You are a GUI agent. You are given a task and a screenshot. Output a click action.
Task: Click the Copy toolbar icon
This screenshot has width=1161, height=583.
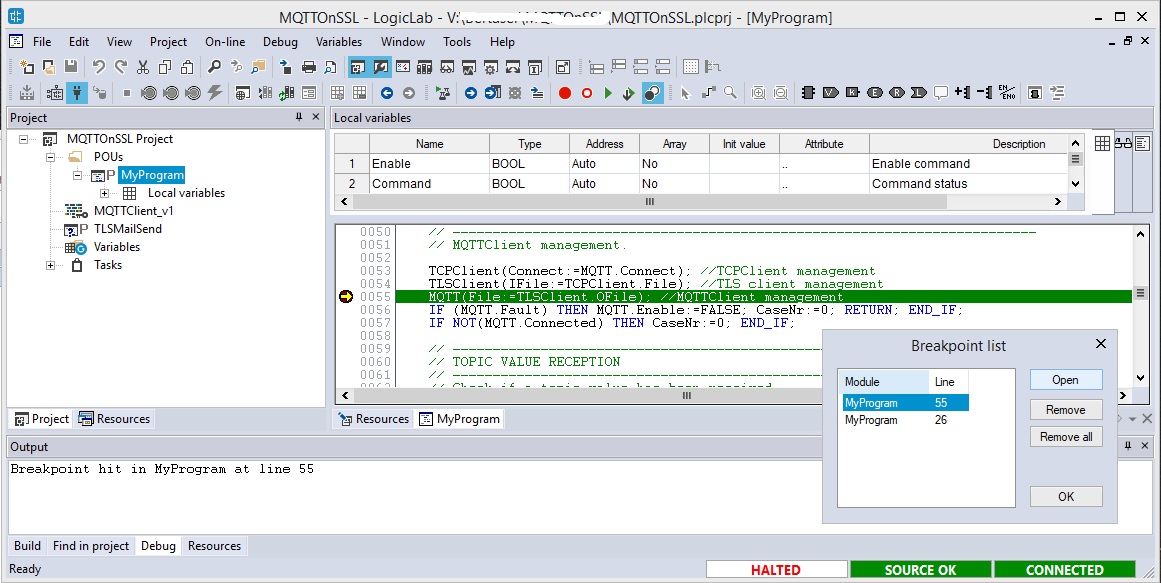[165, 67]
